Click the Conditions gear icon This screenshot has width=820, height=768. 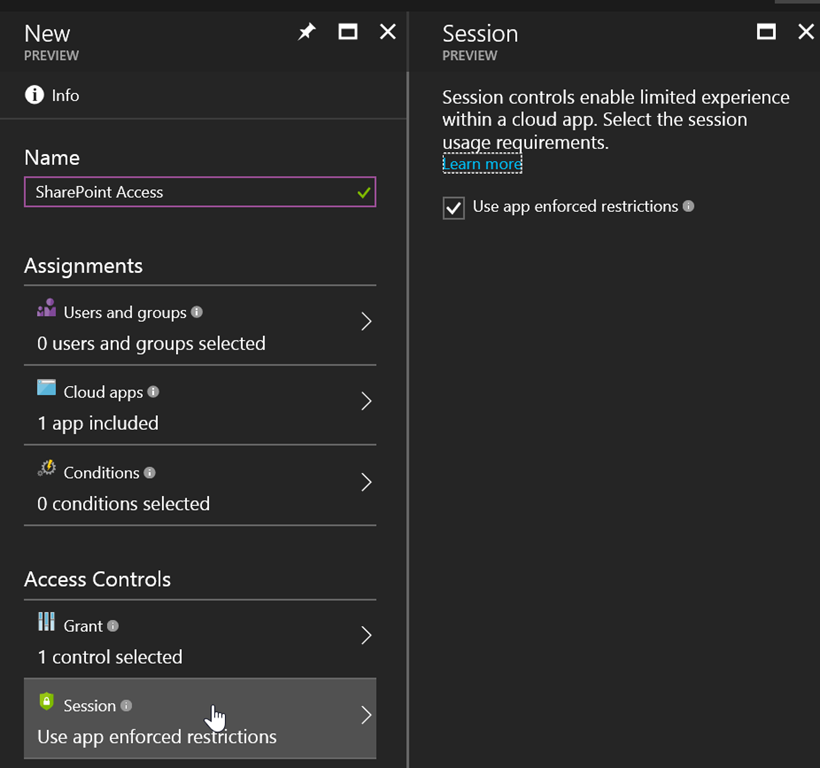click(46, 469)
